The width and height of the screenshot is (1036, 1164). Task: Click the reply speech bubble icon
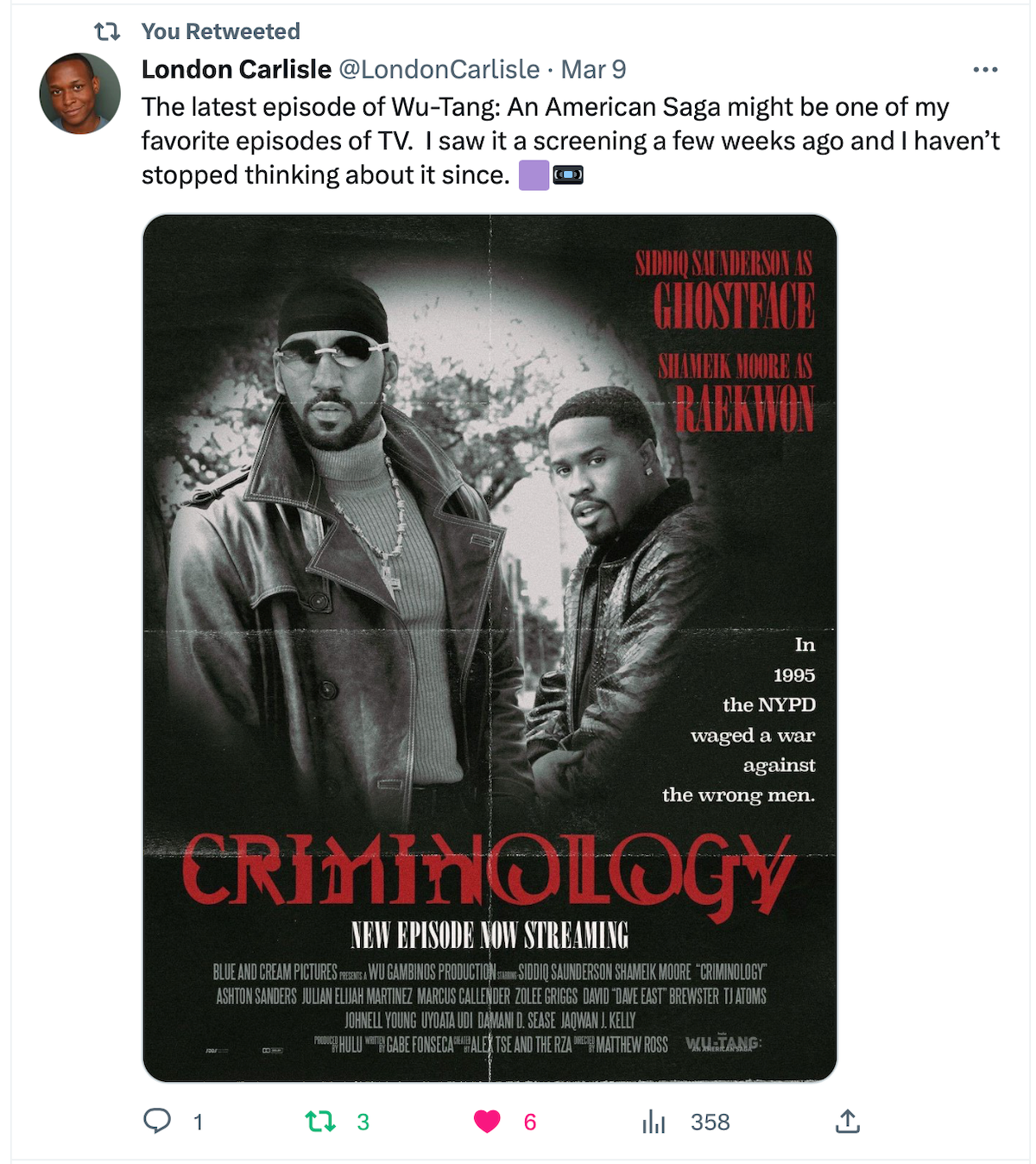pos(157,1121)
